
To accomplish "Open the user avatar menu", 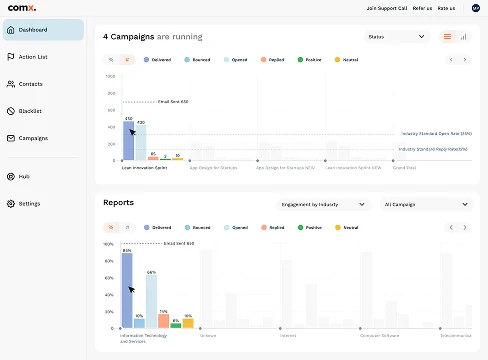I will tap(476, 8).
